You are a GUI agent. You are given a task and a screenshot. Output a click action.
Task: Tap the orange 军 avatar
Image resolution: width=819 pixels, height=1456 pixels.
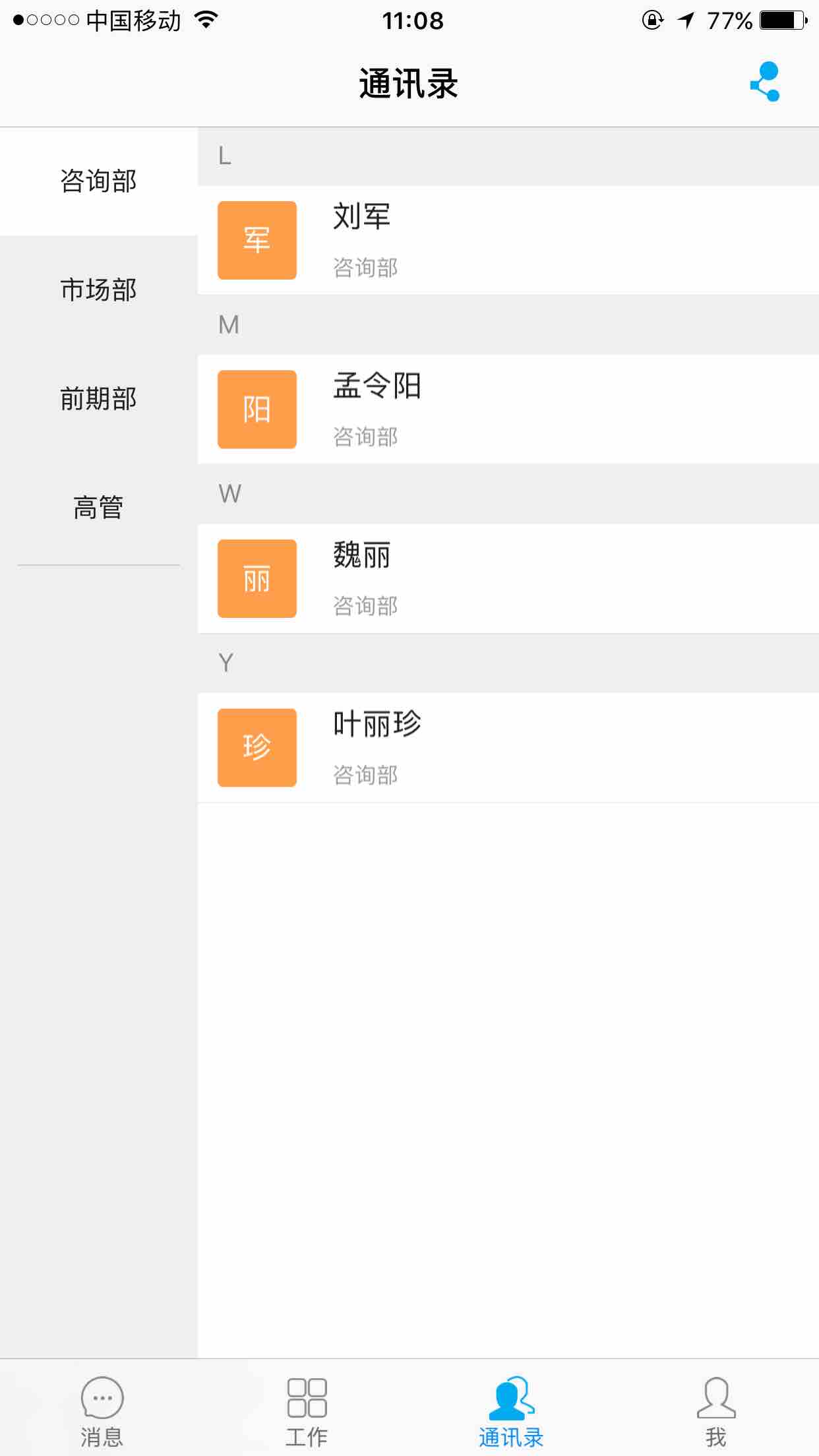[257, 240]
